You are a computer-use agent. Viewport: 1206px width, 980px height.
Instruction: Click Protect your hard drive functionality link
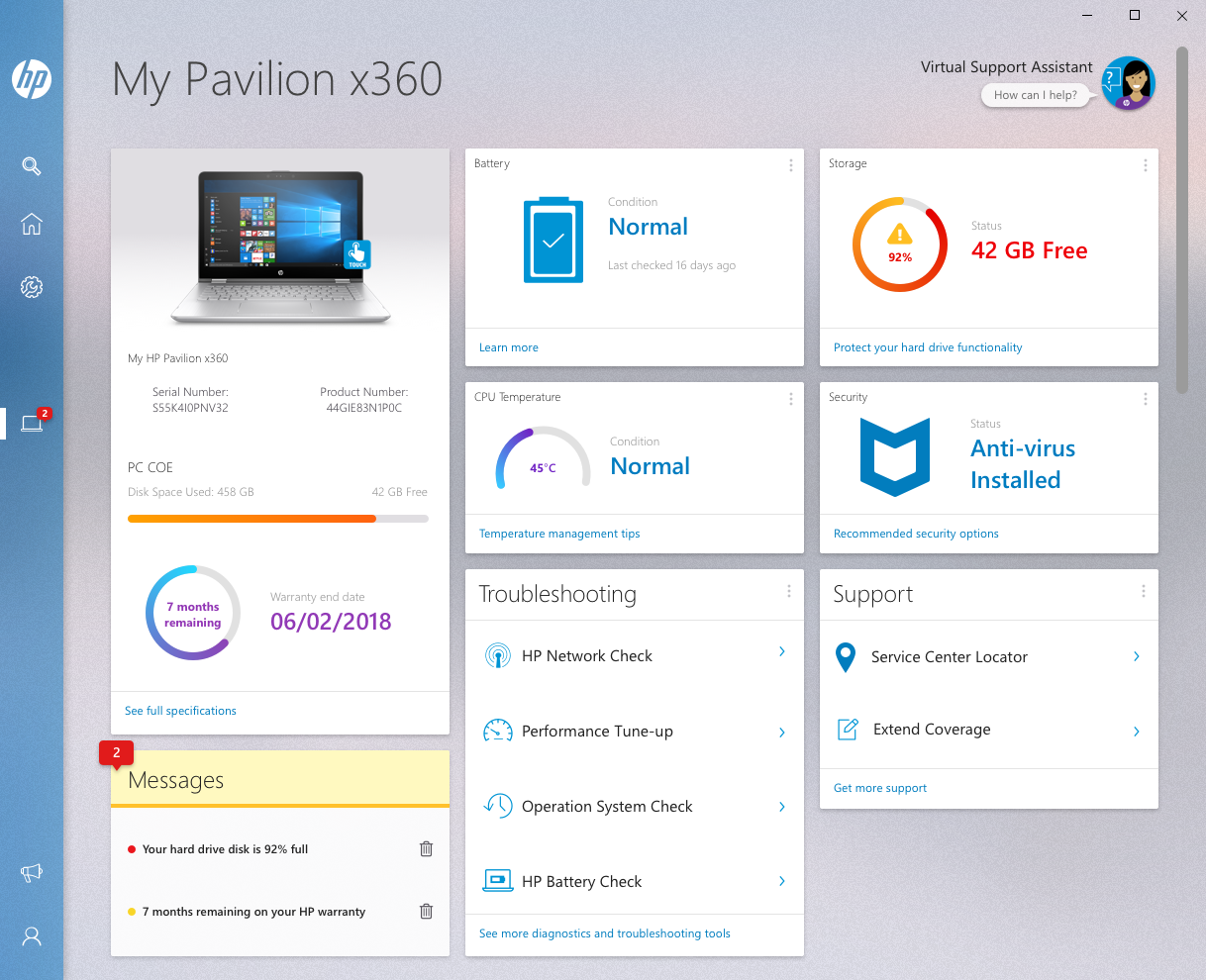[x=928, y=347]
